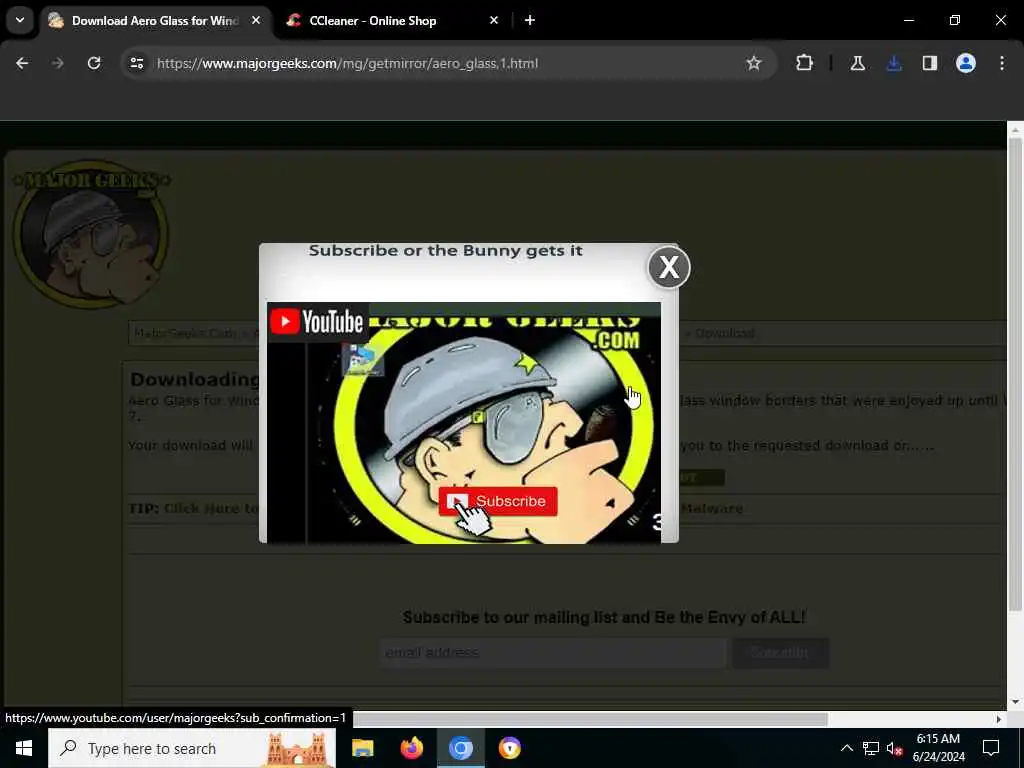Open Firefox from taskbar
Screen dimensions: 1024x768
pyautogui.click(x=411, y=748)
